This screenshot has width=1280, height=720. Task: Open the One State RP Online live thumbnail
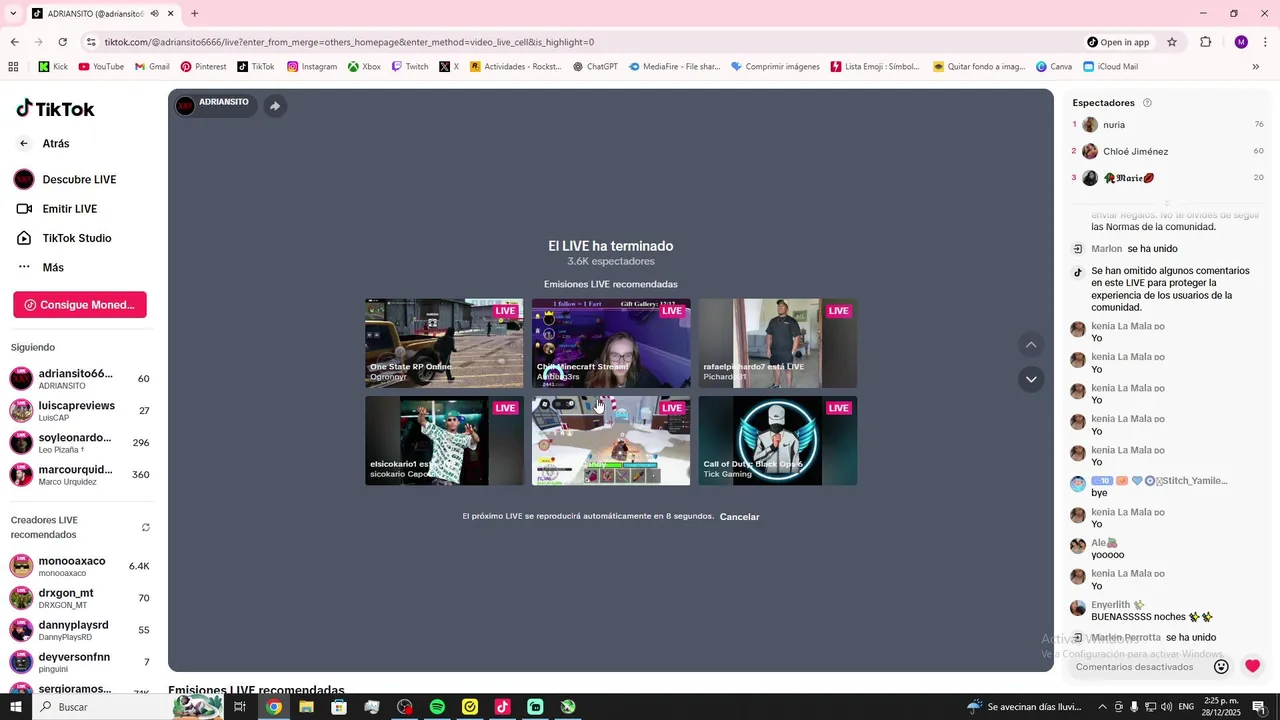click(444, 343)
